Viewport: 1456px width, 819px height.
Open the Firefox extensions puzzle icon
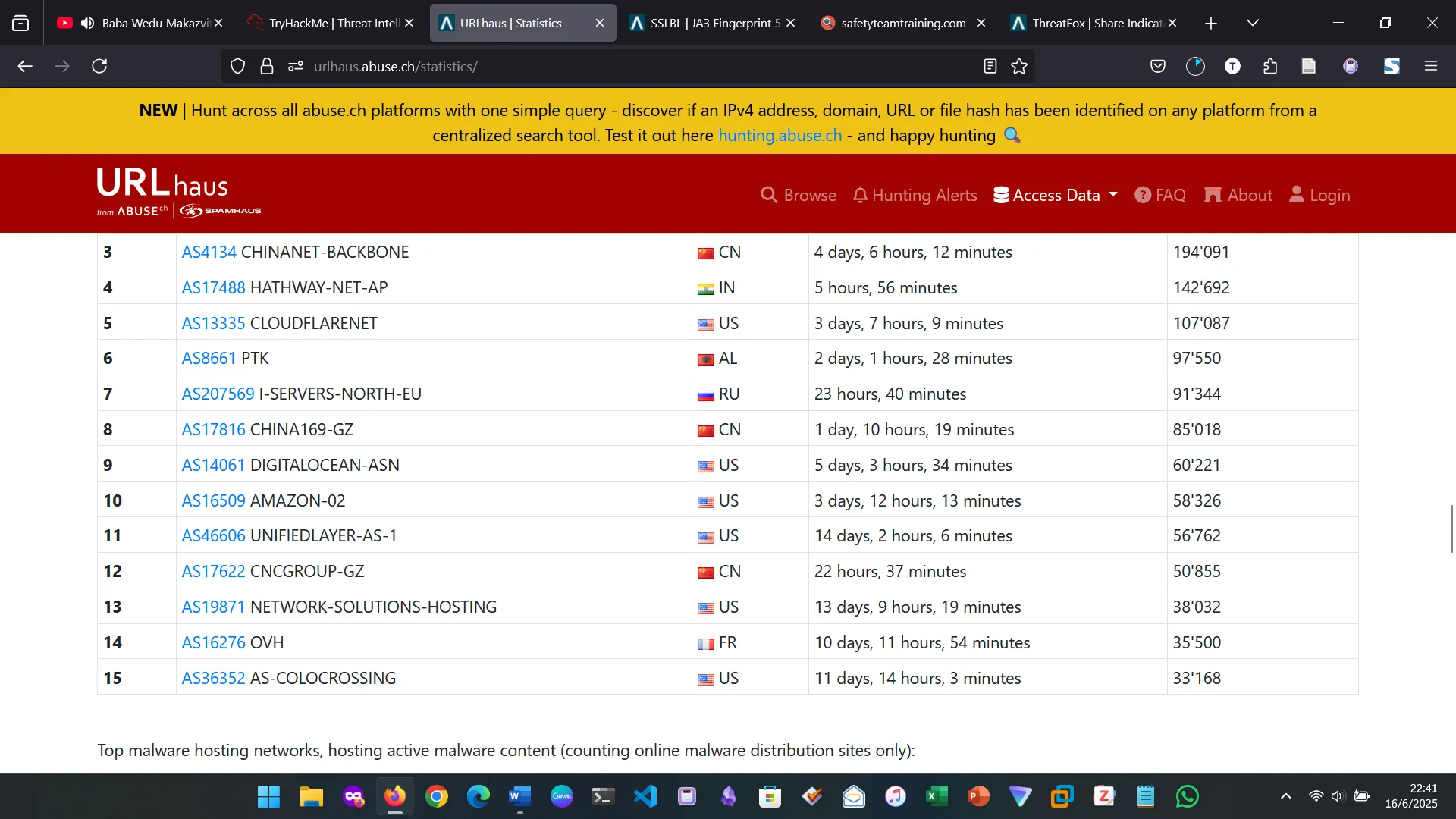tap(1270, 67)
